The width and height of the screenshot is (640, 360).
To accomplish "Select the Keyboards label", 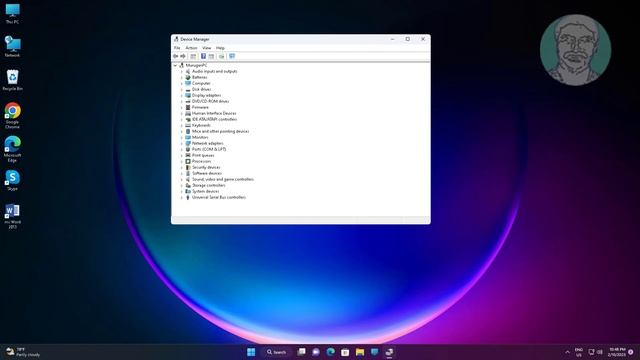I will pos(201,125).
